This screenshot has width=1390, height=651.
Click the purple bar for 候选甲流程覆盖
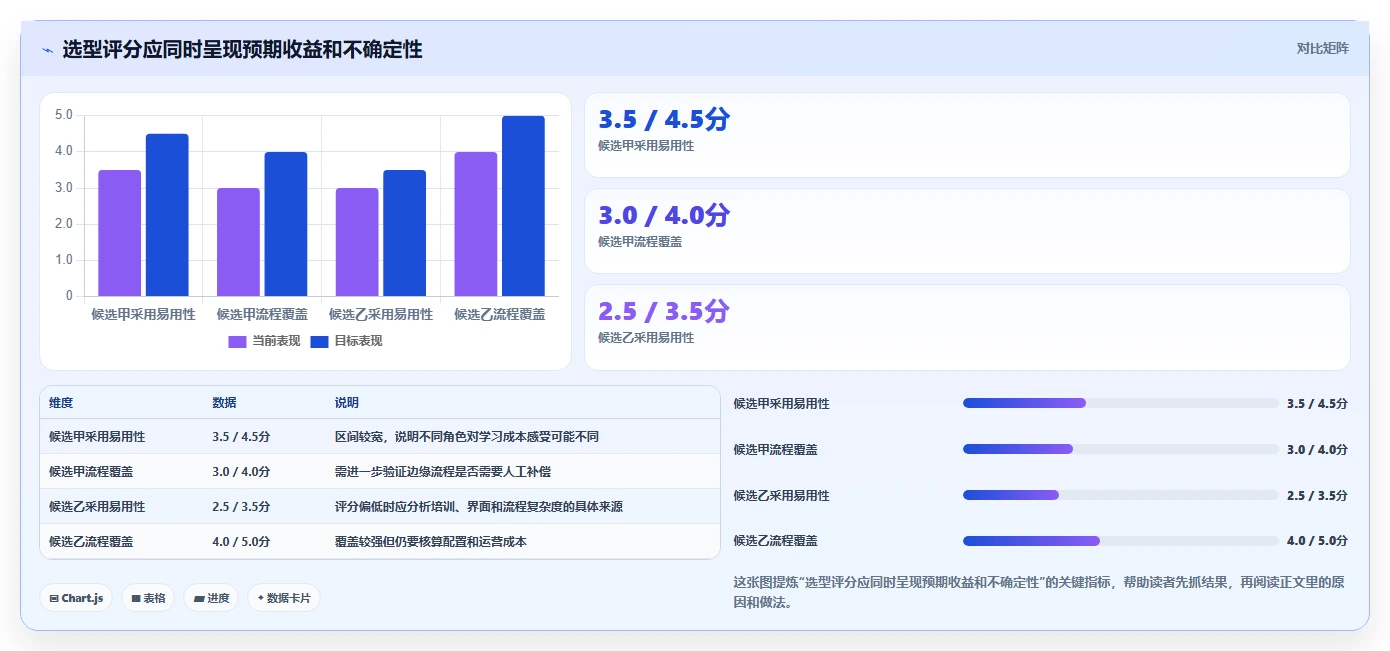(238, 242)
